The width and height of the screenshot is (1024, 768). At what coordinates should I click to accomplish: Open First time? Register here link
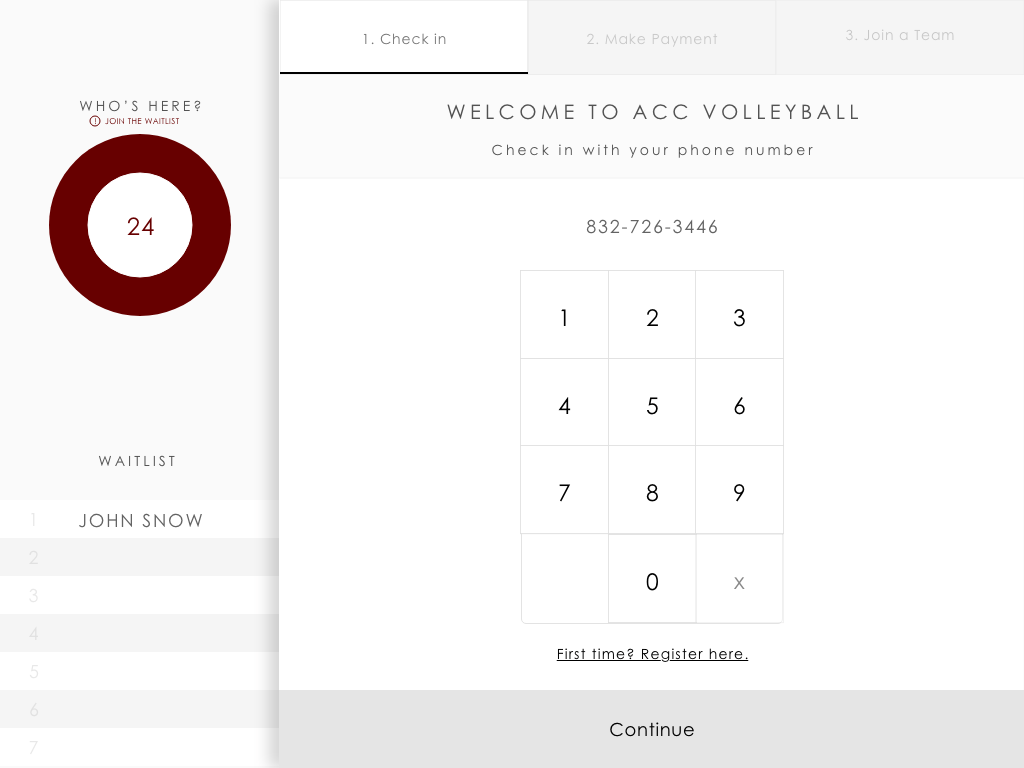[652, 654]
